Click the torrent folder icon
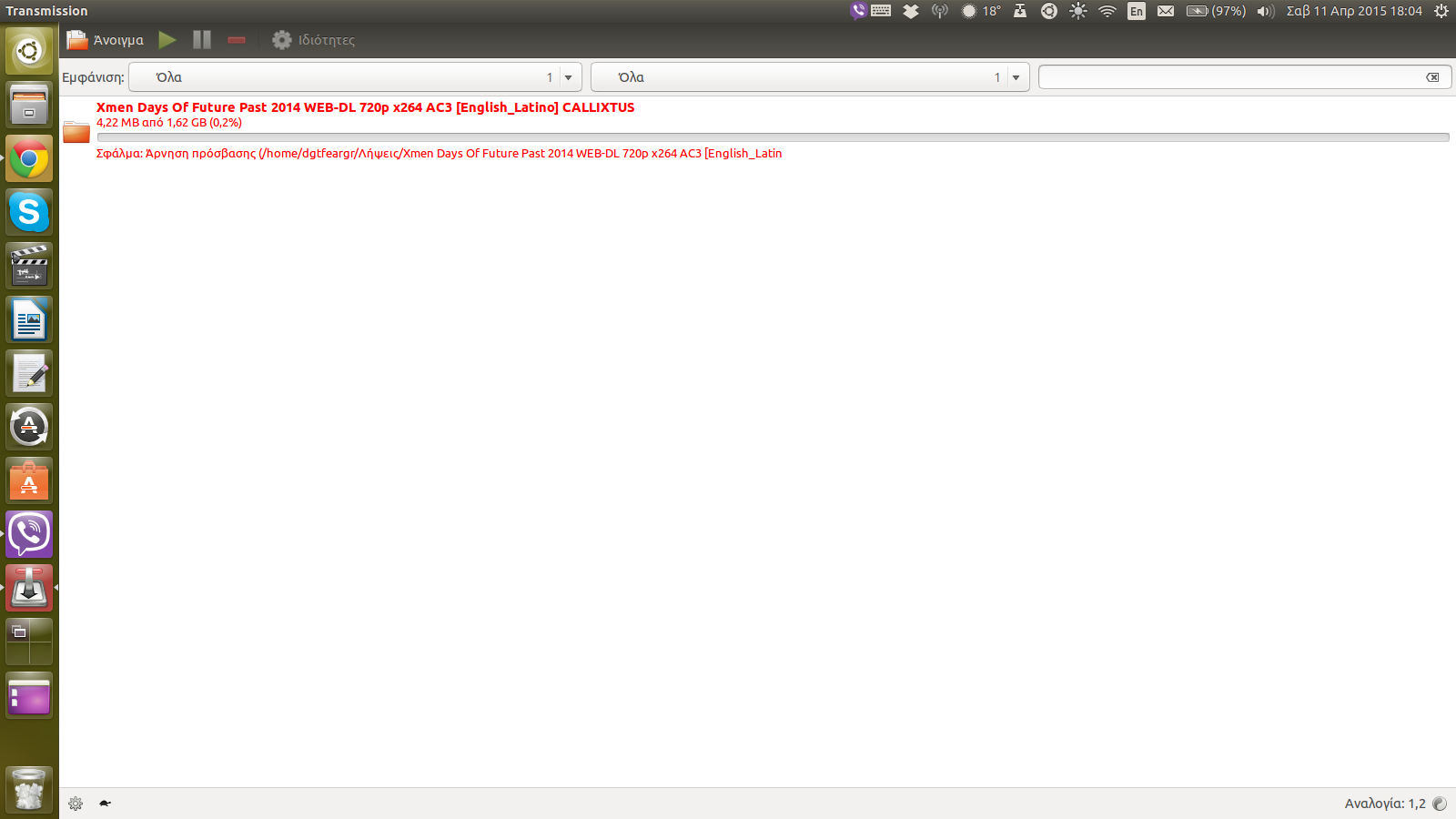 point(76,132)
